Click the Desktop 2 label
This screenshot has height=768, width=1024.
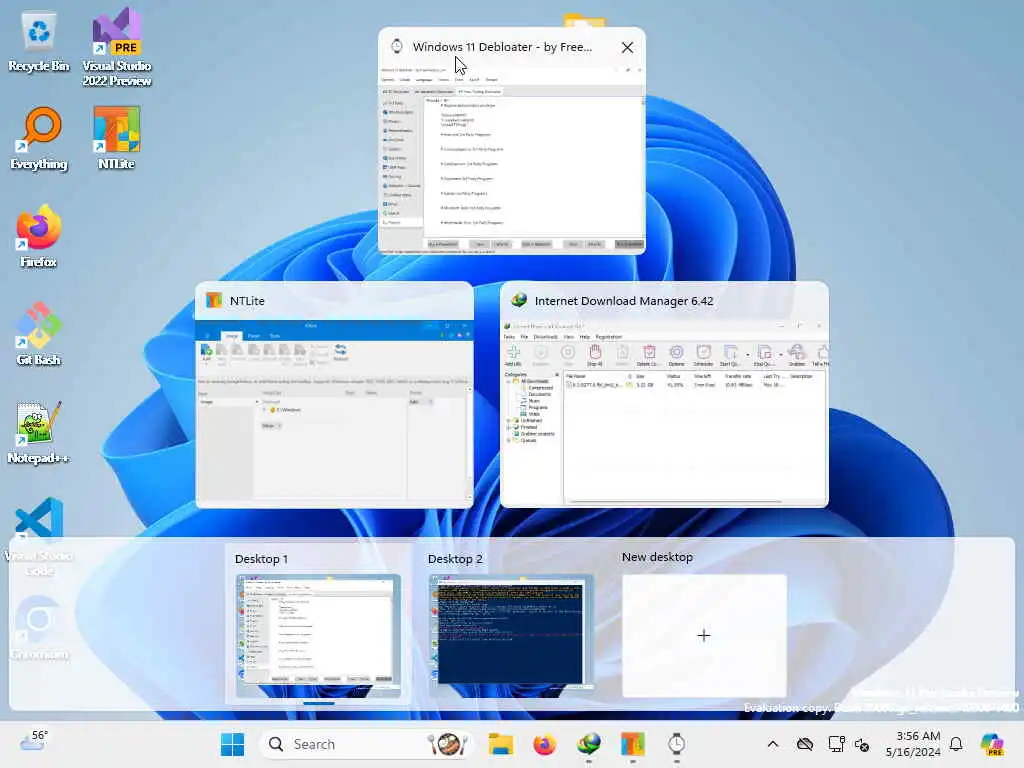point(455,559)
